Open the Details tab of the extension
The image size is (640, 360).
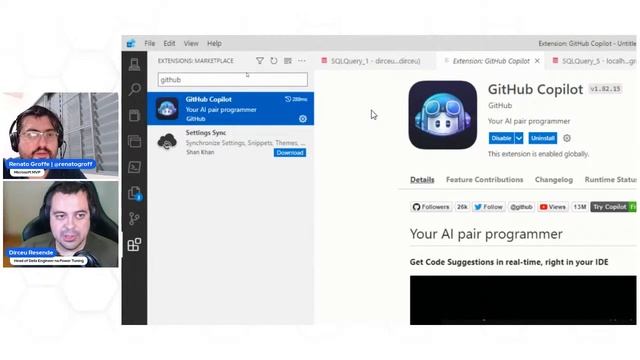pos(422,180)
